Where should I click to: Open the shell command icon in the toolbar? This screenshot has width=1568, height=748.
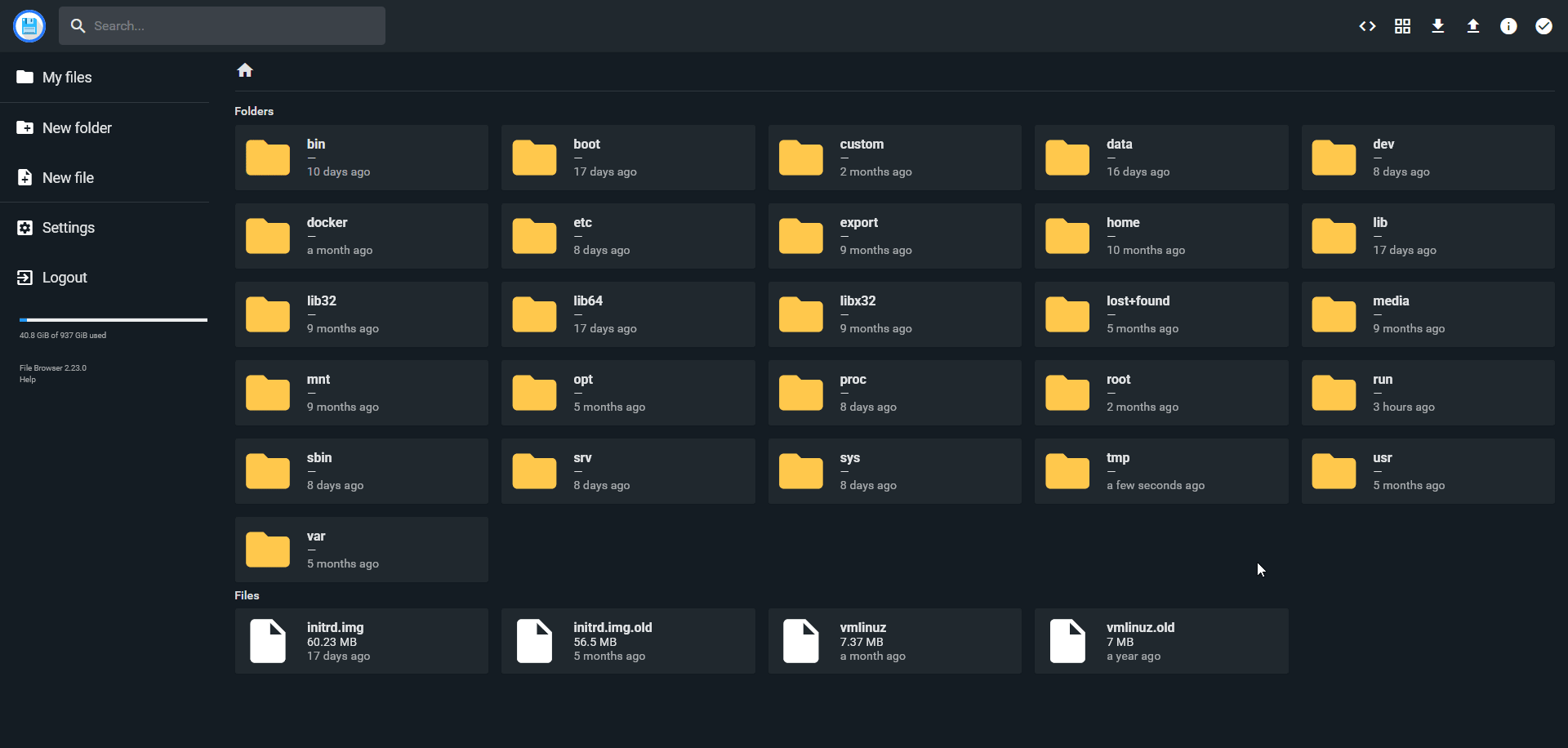1367,25
